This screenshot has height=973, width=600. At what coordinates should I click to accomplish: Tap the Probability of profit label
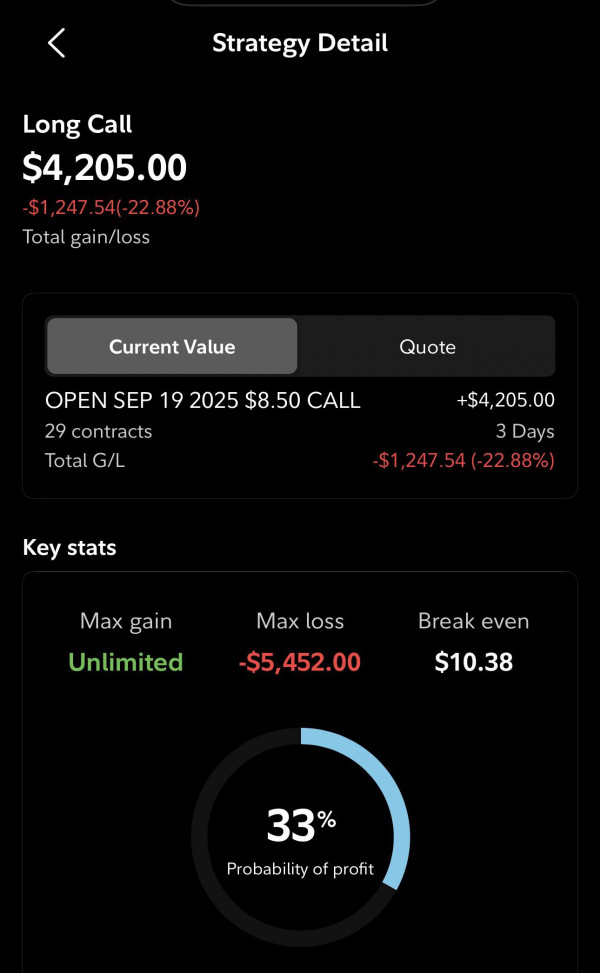tap(300, 869)
